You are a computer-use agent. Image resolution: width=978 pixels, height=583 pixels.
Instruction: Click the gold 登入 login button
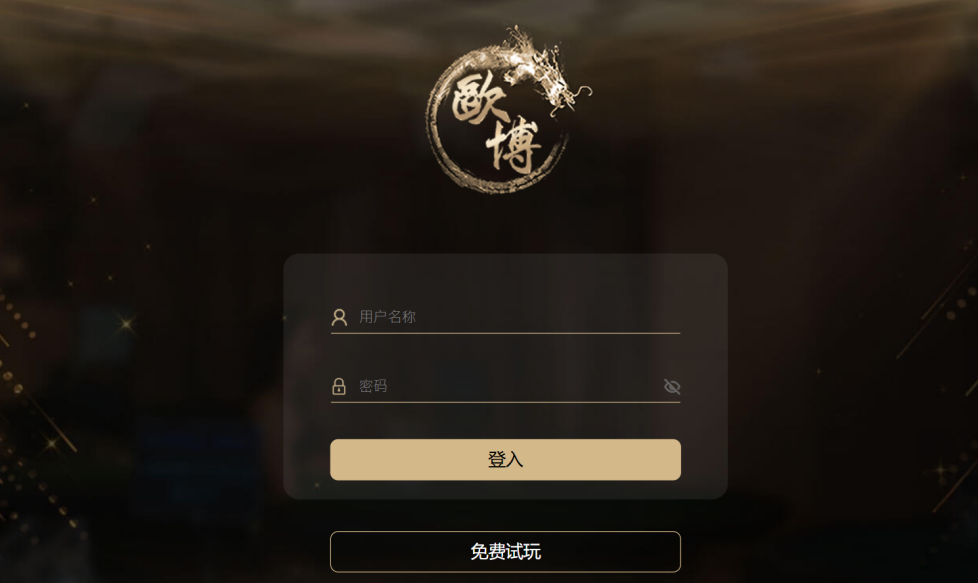(505, 460)
